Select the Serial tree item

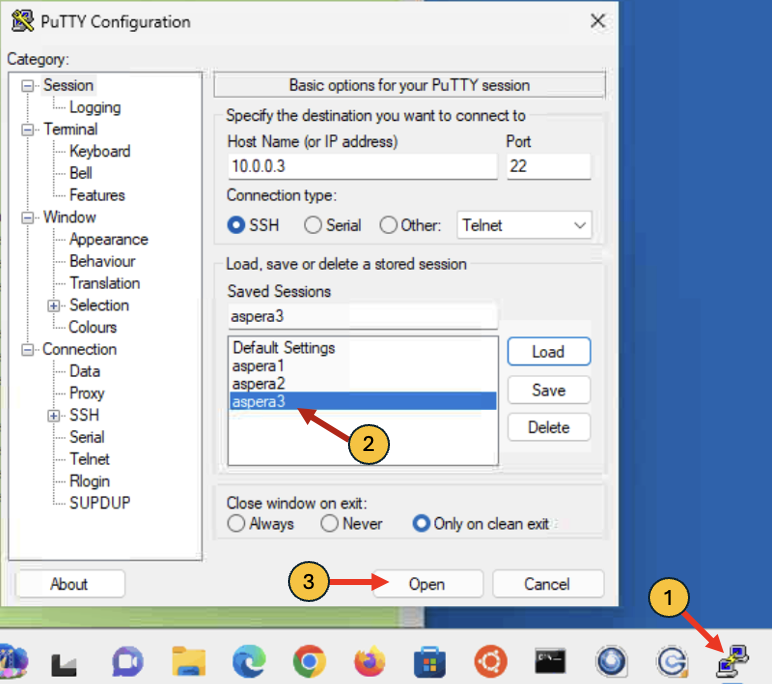coord(87,437)
